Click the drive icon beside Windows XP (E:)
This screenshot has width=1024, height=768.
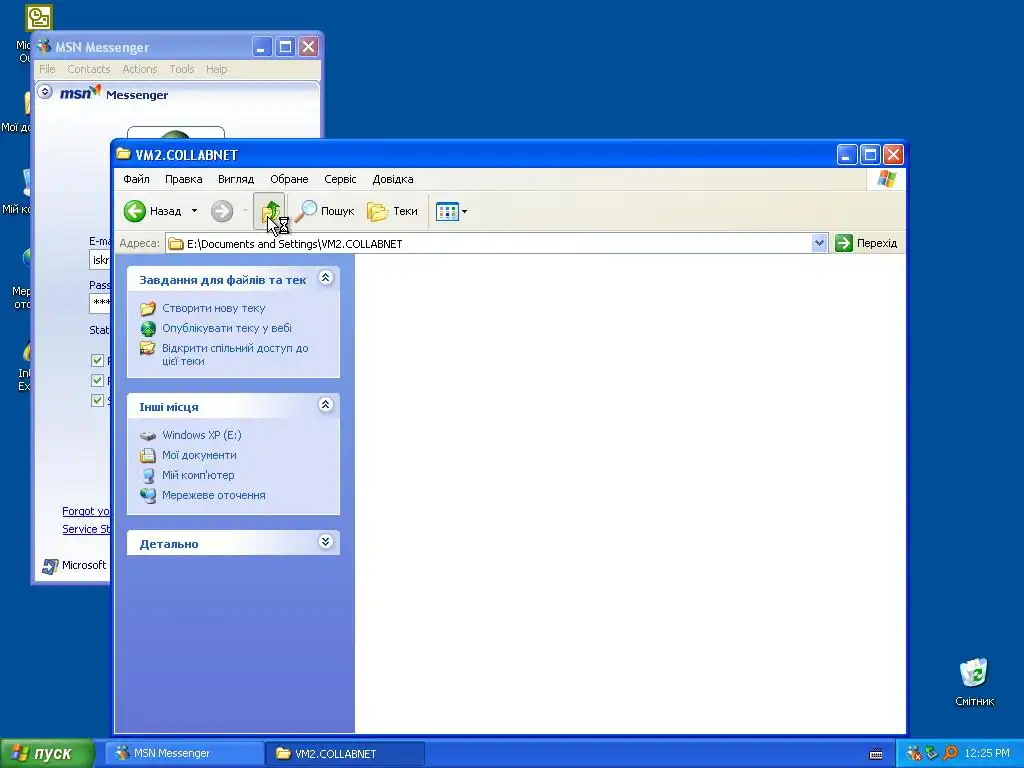pyautogui.click(x=148, y=436)
